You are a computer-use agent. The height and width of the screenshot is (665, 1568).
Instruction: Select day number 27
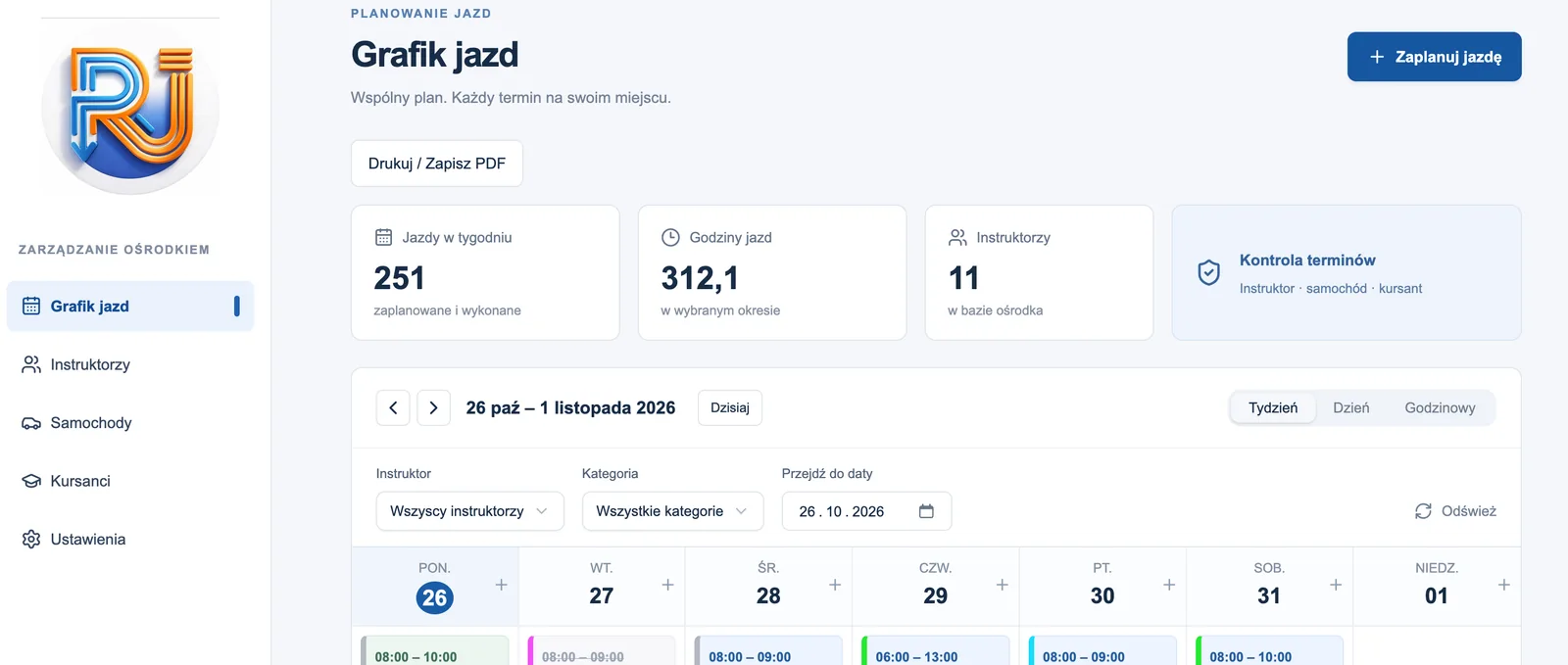(602, 595)
